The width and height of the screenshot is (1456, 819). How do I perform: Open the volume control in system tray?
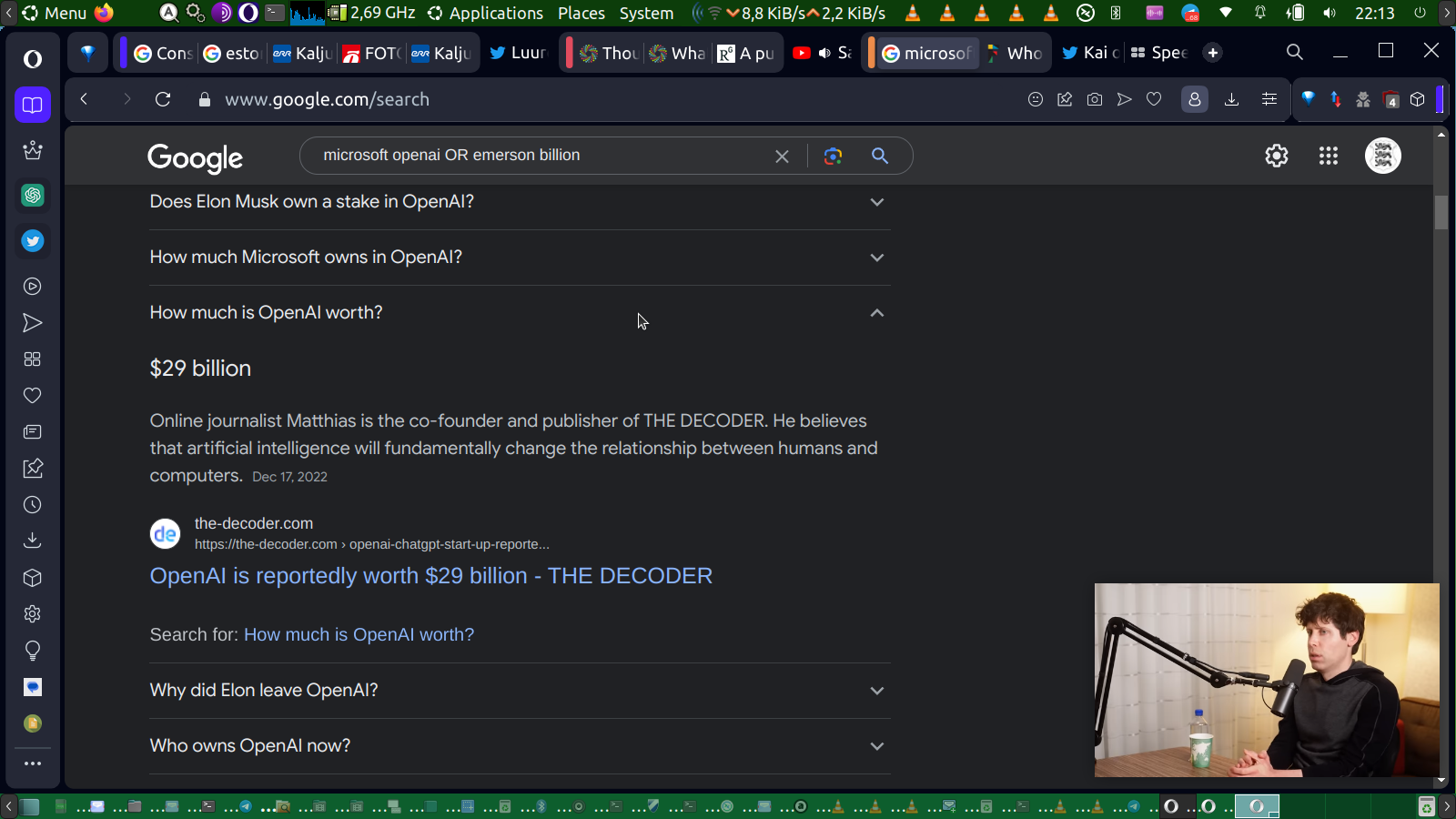click(1330, 13)
